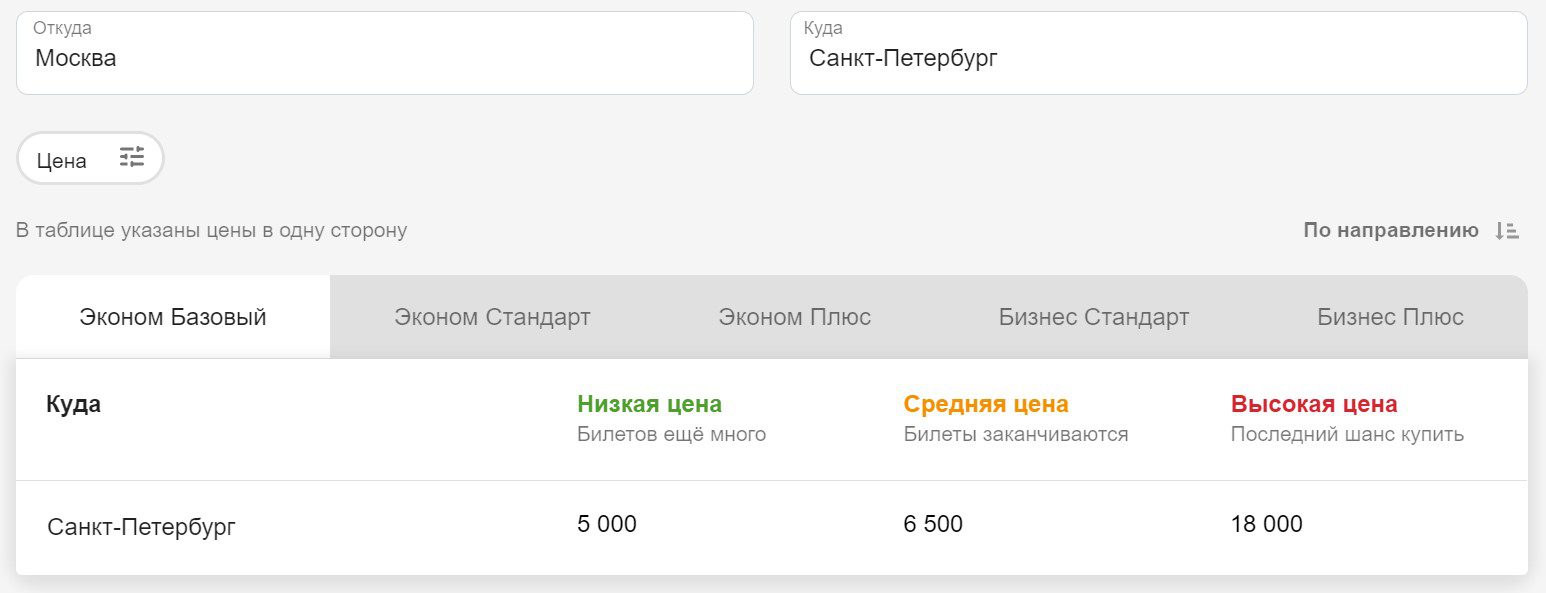The image size is (1546, 593).
Task: Click the one-way price notice text
Action: click(x=212, y=230)
